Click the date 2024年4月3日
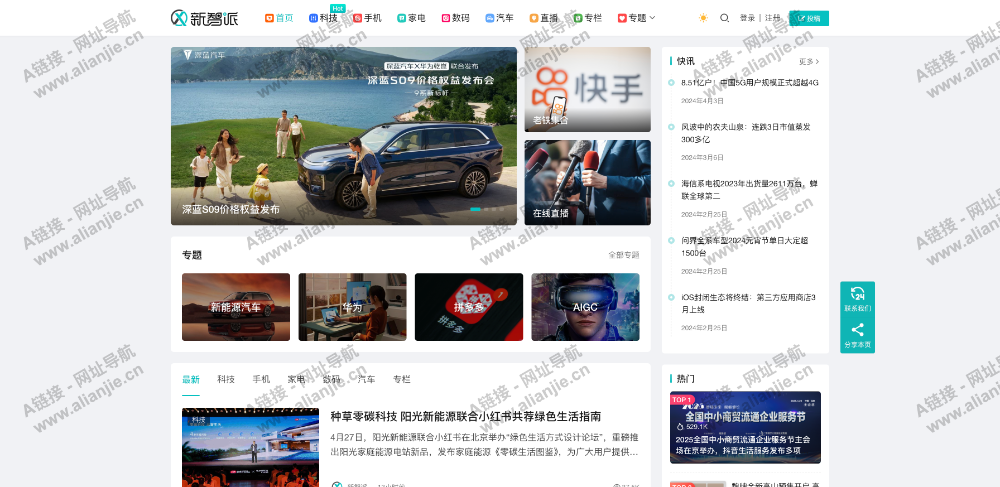Viewport: 1000px width, 487px height. point(702,101)
